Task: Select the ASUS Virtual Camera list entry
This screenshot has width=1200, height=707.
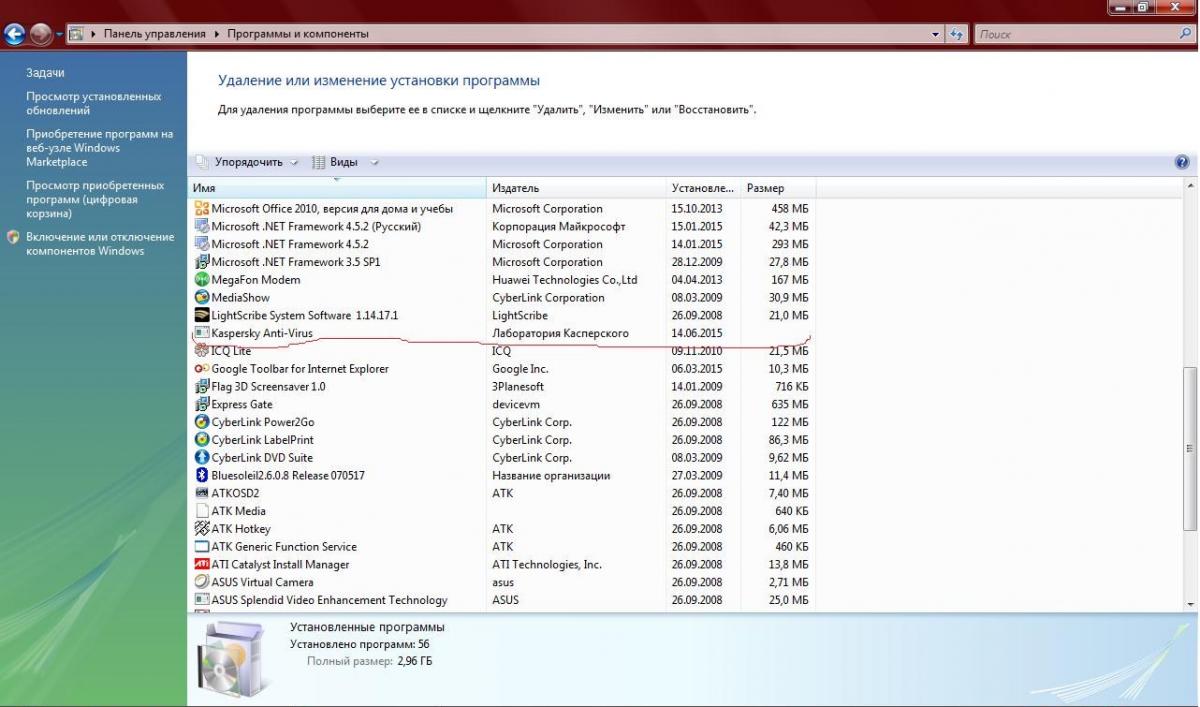Action: 262,582
